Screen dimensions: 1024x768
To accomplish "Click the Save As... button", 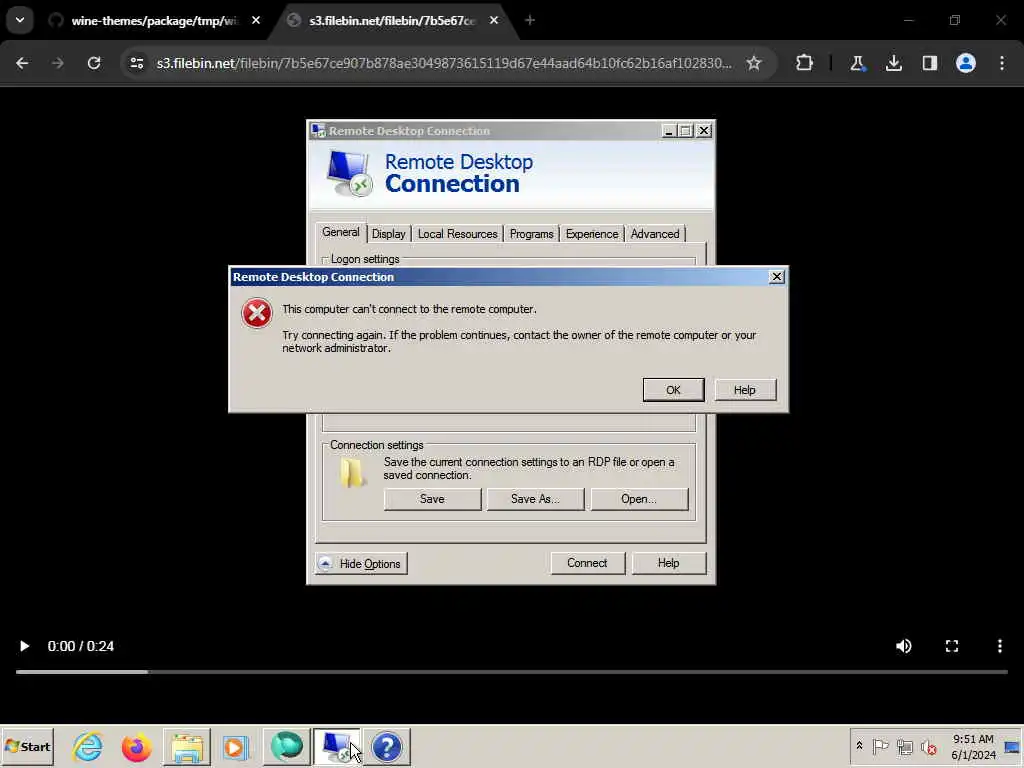I will coord(535,499).
